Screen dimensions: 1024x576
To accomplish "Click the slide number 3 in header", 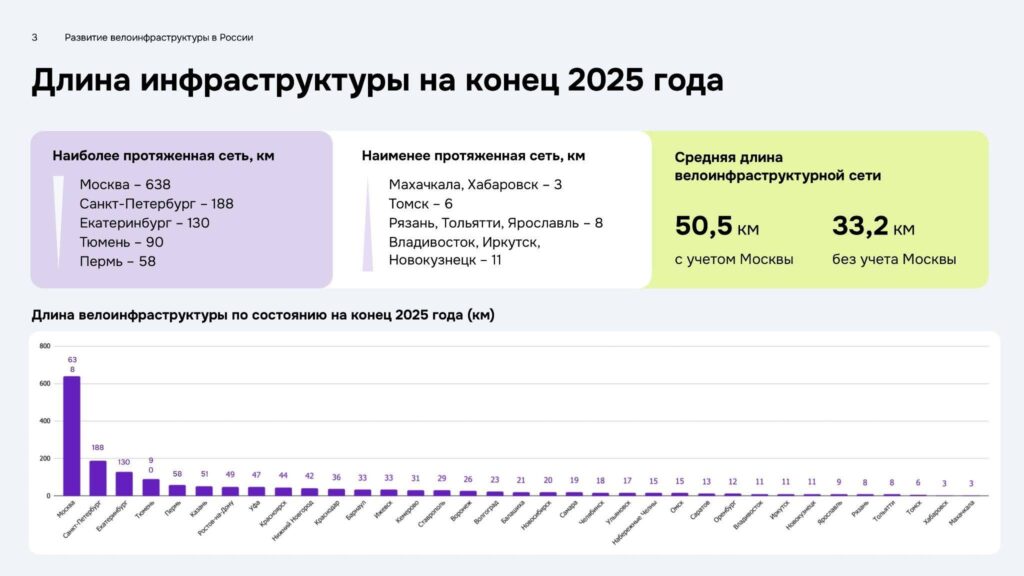I will 34,38.
